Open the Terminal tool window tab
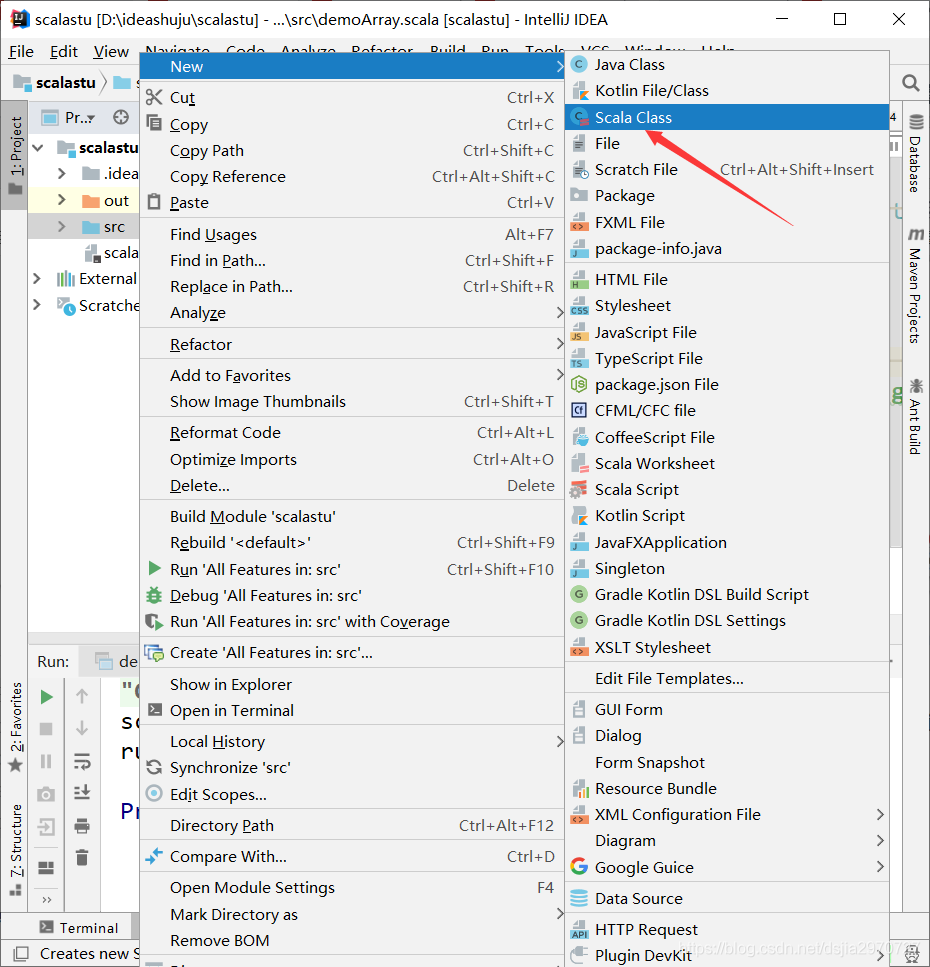 [x=79, y=928]
